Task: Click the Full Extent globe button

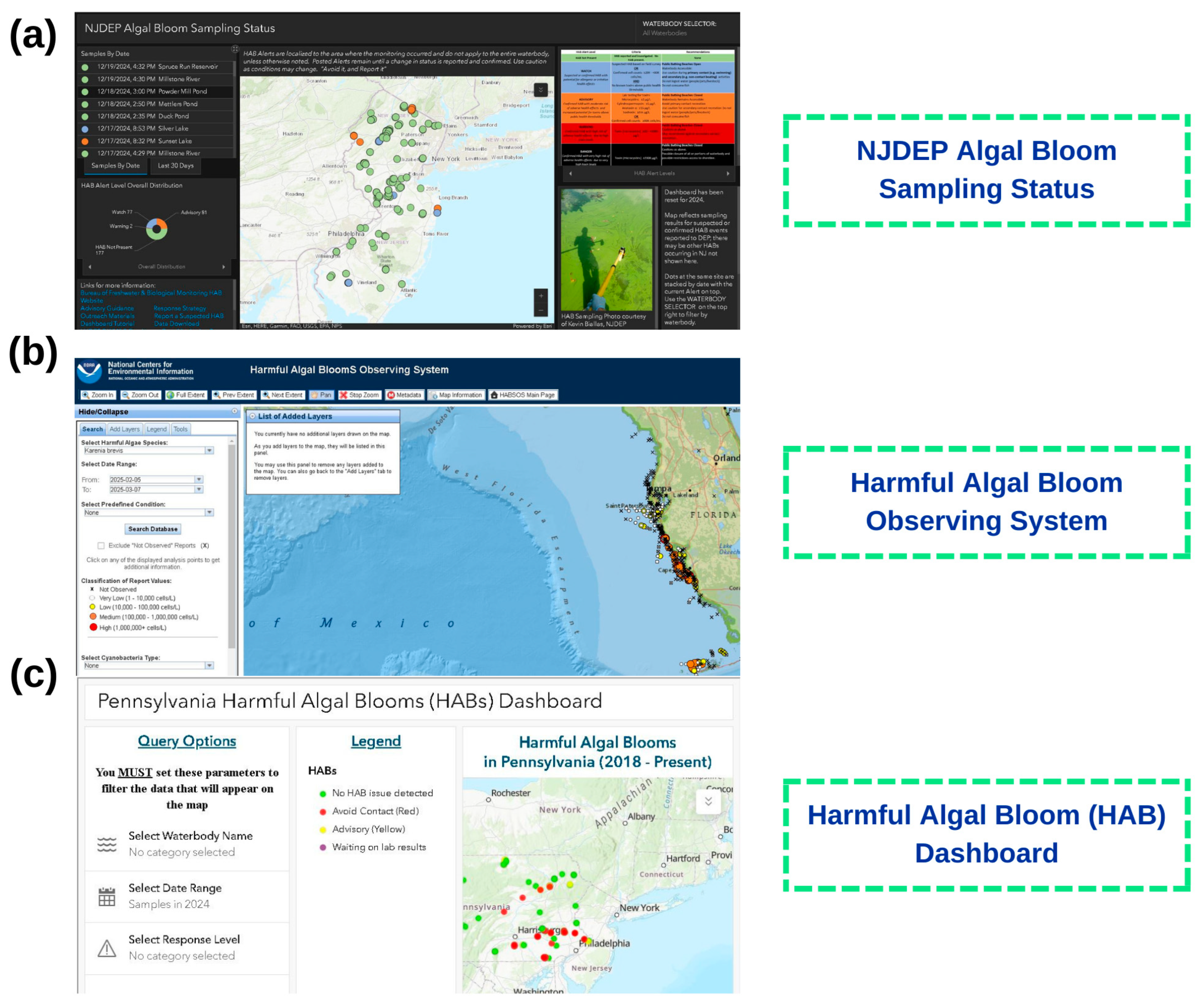Action: 170,395
